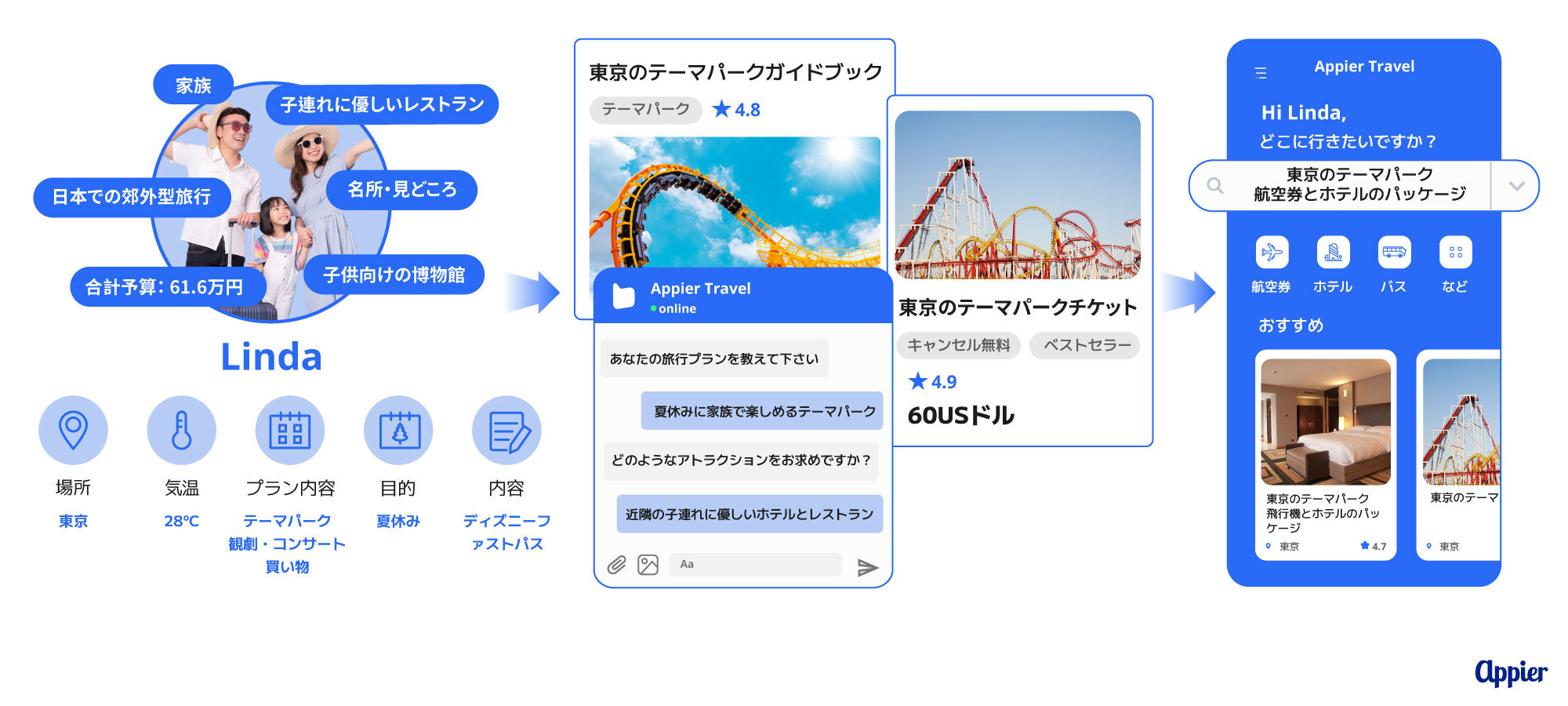
Task: Open the roller coaster image on guidebook card
Action: [735, 202]
